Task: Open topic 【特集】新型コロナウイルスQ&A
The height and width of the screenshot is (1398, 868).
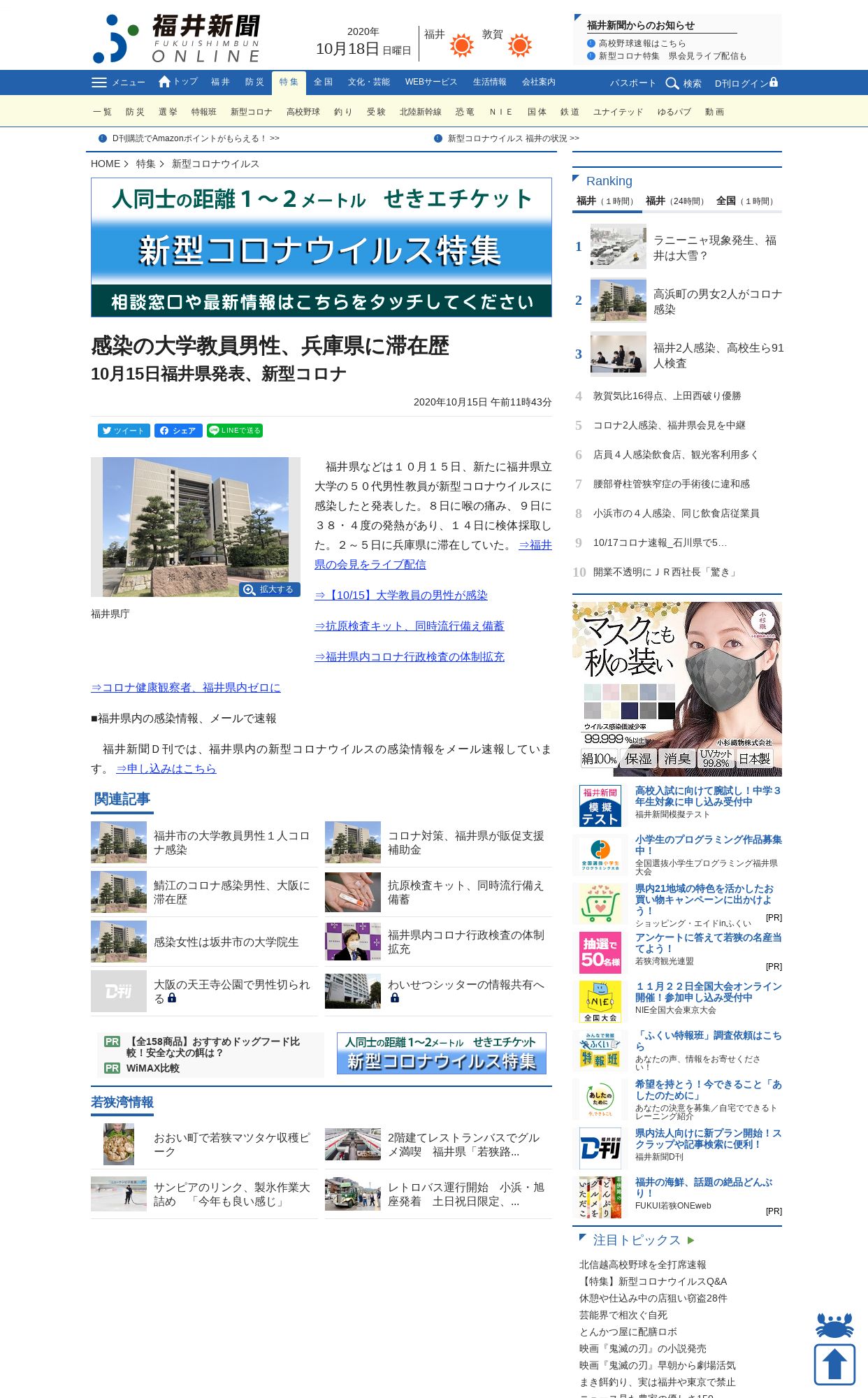Action: point(653,1281)
